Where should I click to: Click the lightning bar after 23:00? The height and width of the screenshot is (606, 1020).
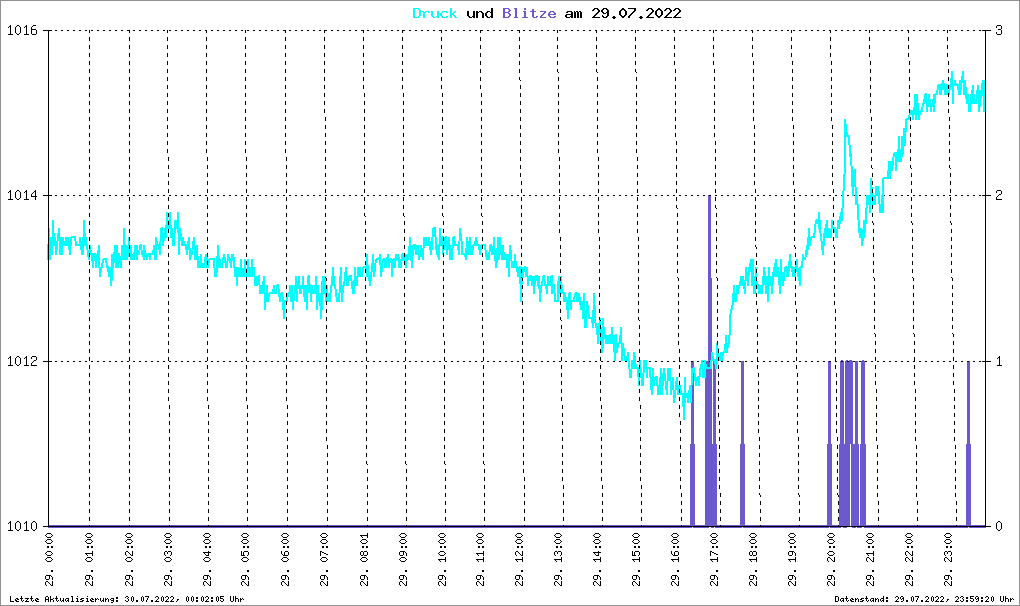(x=968, y=444)
